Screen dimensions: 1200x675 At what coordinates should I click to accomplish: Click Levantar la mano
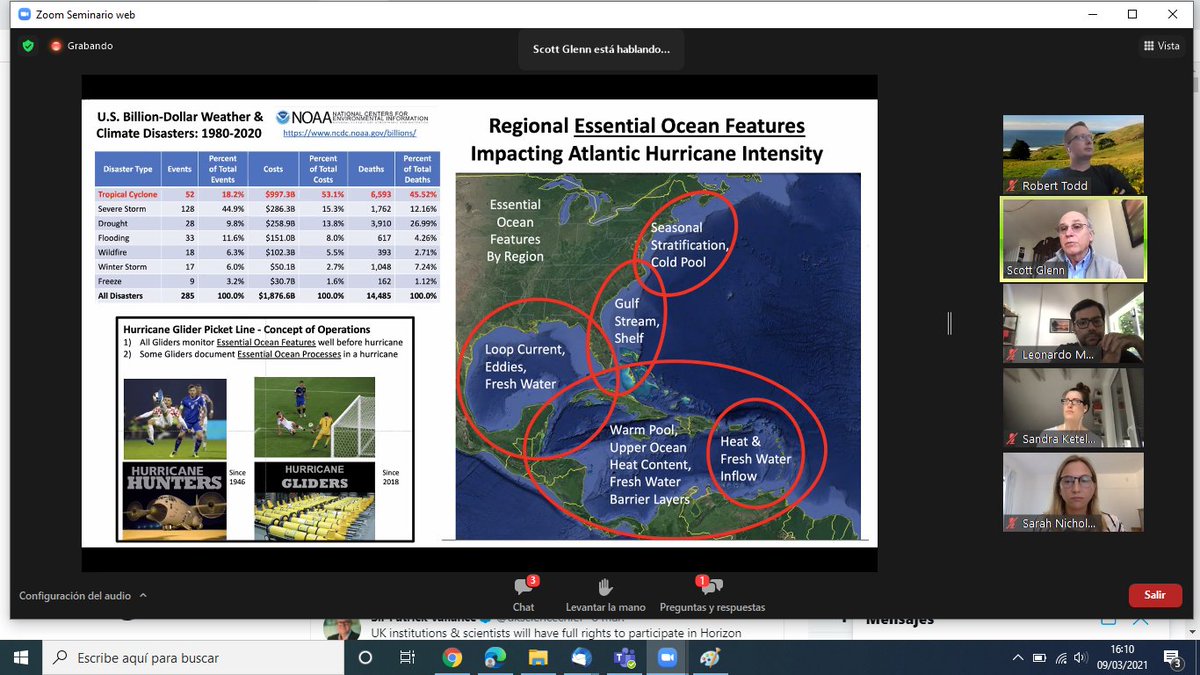tap(604, 594)
